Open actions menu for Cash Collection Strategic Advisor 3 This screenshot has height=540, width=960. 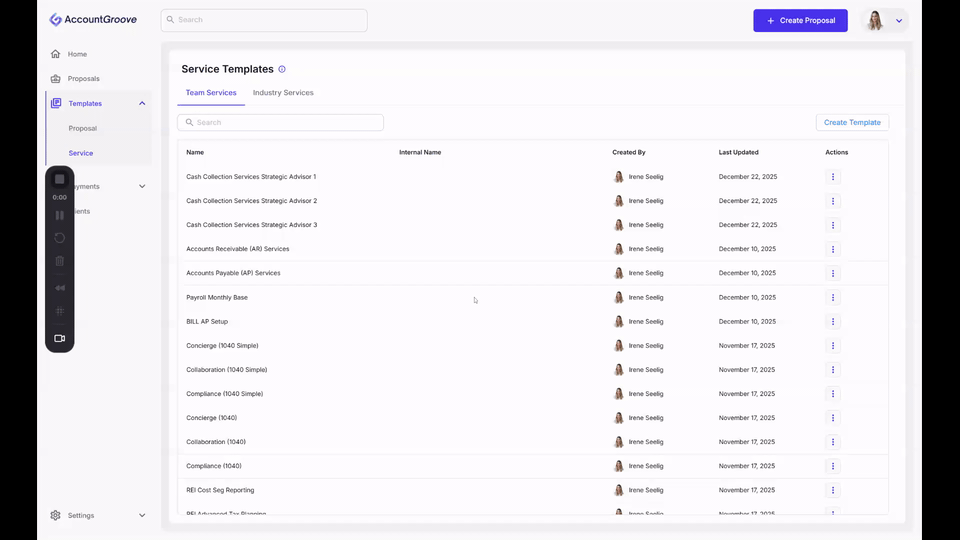[x=833, y=225]
